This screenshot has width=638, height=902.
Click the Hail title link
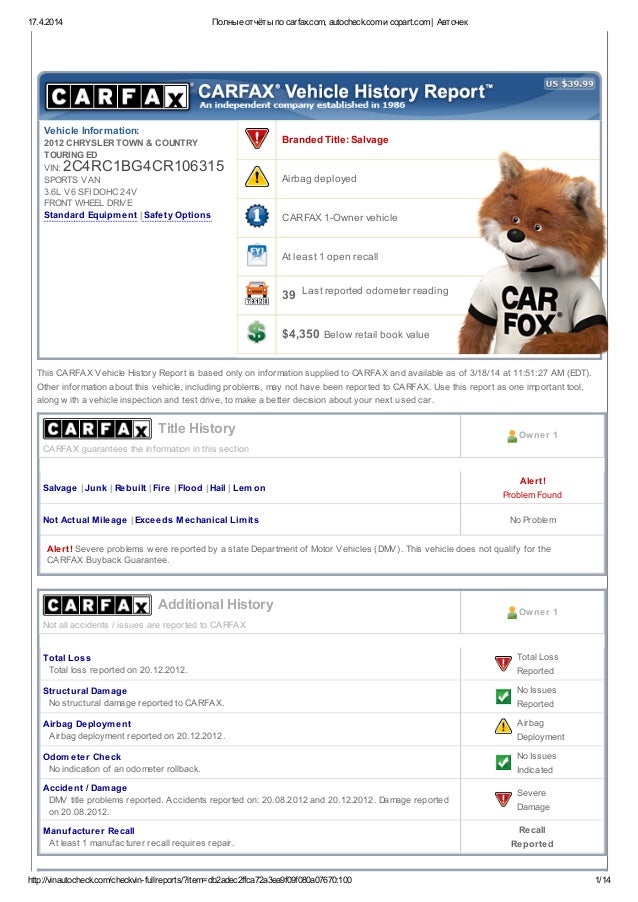(x=217, y=488)
